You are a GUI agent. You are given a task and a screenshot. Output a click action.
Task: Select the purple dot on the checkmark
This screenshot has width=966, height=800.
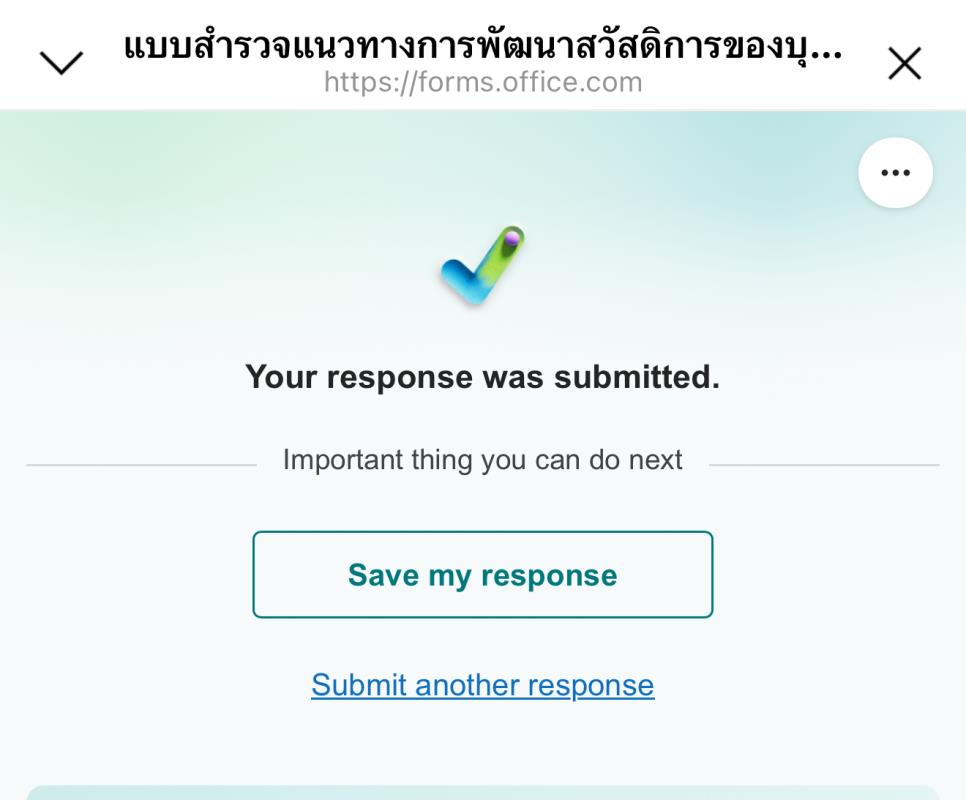click(511, 239)
